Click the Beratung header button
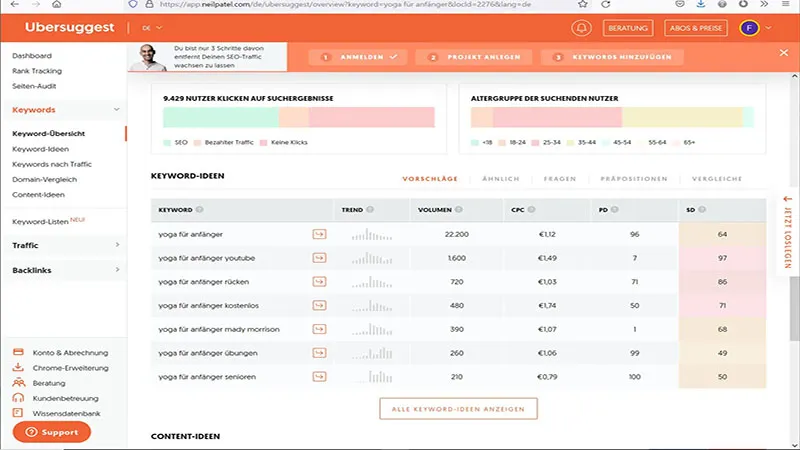This screenshot has height=450, width=800. (x=628, y=28)
